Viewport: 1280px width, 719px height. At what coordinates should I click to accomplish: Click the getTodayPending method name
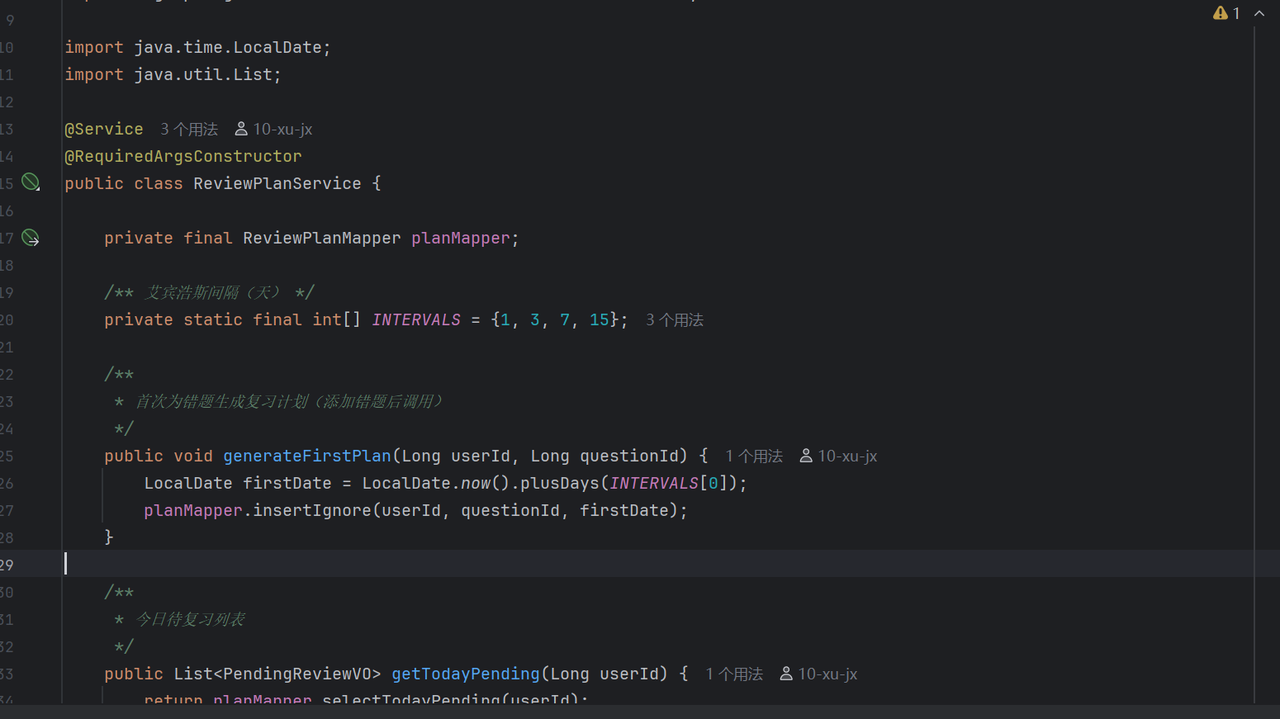tap(465, 674)
